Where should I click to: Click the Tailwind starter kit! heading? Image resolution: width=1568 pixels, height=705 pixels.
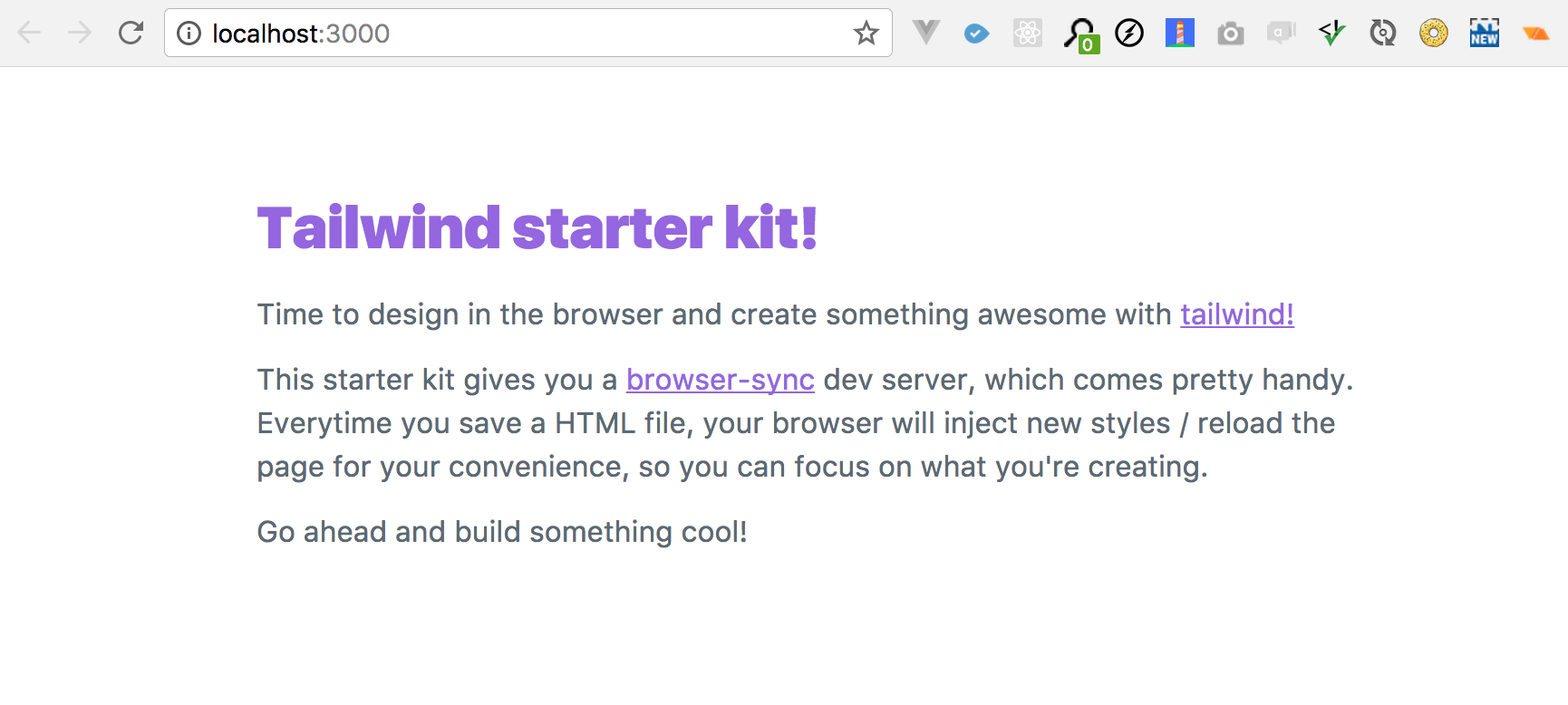[x=537, y=227]
